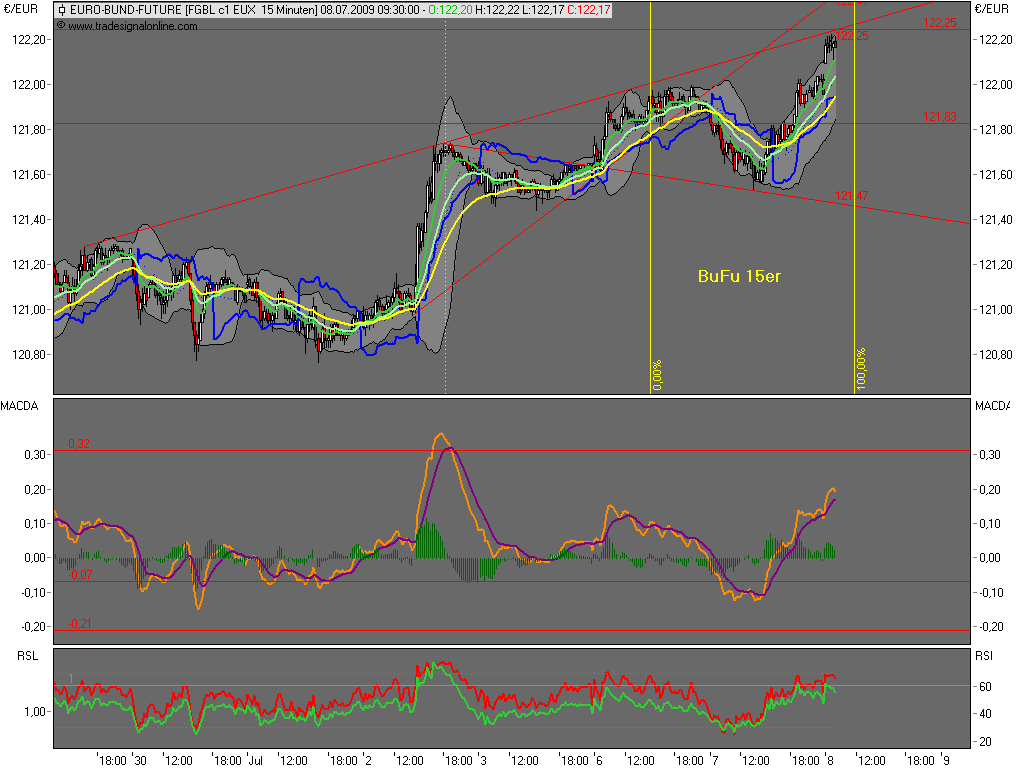Click the 0,20 tick on MACD right axis
This screenshot has width=1024, height=768.
pyautogui.click(x=990, y=490)
